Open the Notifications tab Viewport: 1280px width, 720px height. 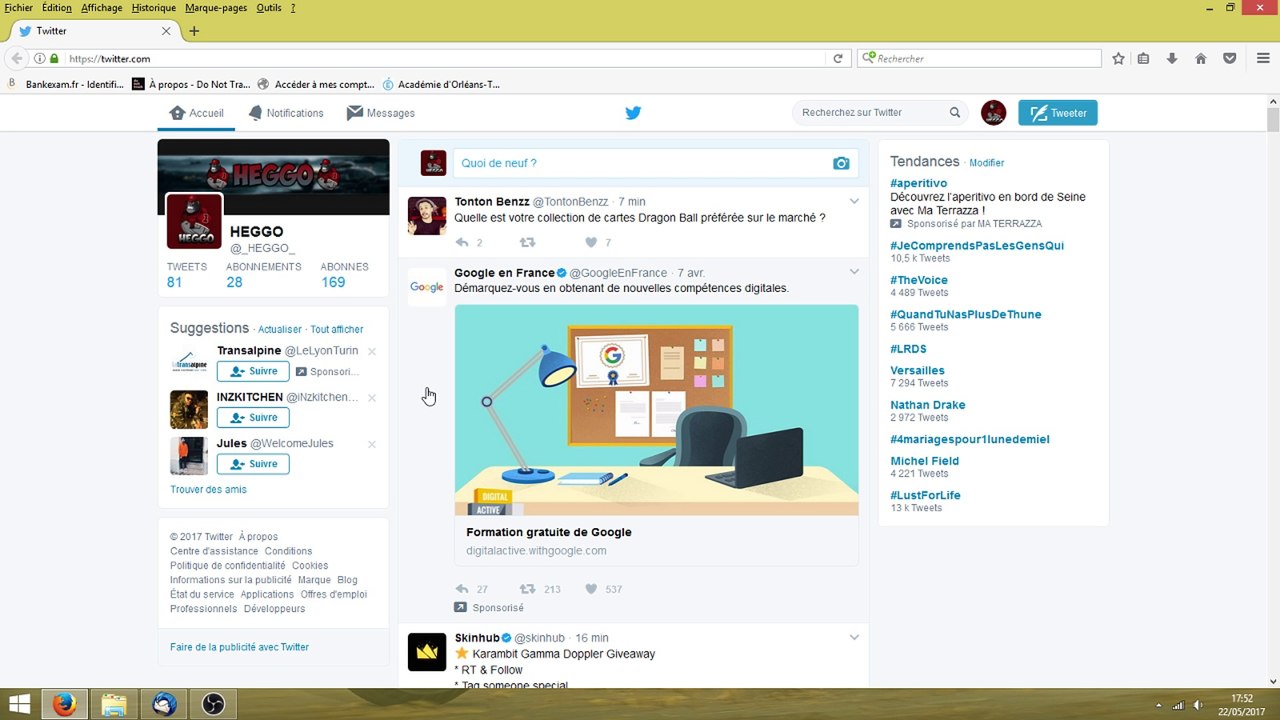[286, 113]
